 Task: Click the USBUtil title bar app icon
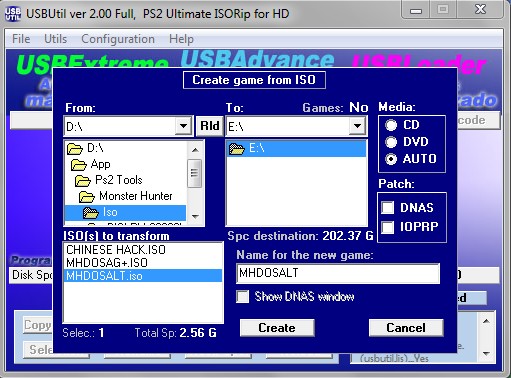click(13, 13)
